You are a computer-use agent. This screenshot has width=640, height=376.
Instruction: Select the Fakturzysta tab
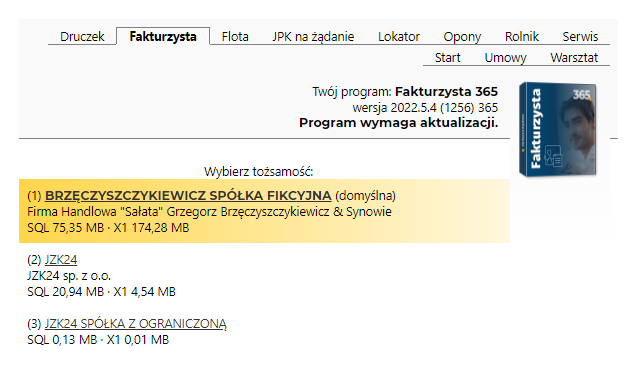pyautogui.click(x=163, y=36)
